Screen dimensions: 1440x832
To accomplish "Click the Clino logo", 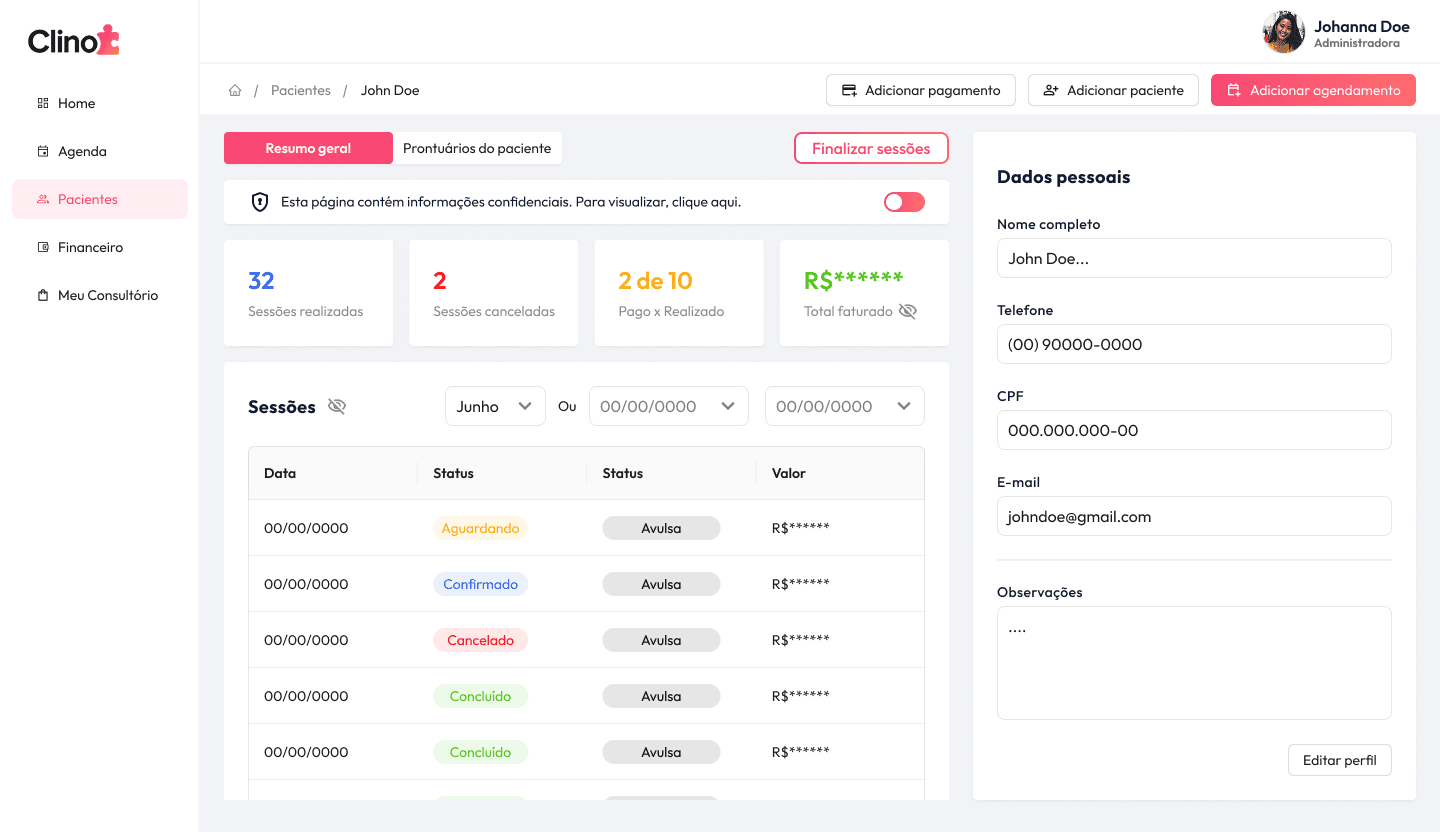I will click(x=74, y=40).
